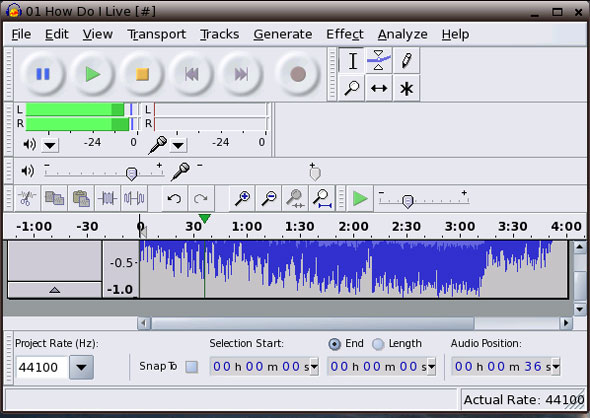
Task: Click the yellow Stop button
Action: coord(142,74)
